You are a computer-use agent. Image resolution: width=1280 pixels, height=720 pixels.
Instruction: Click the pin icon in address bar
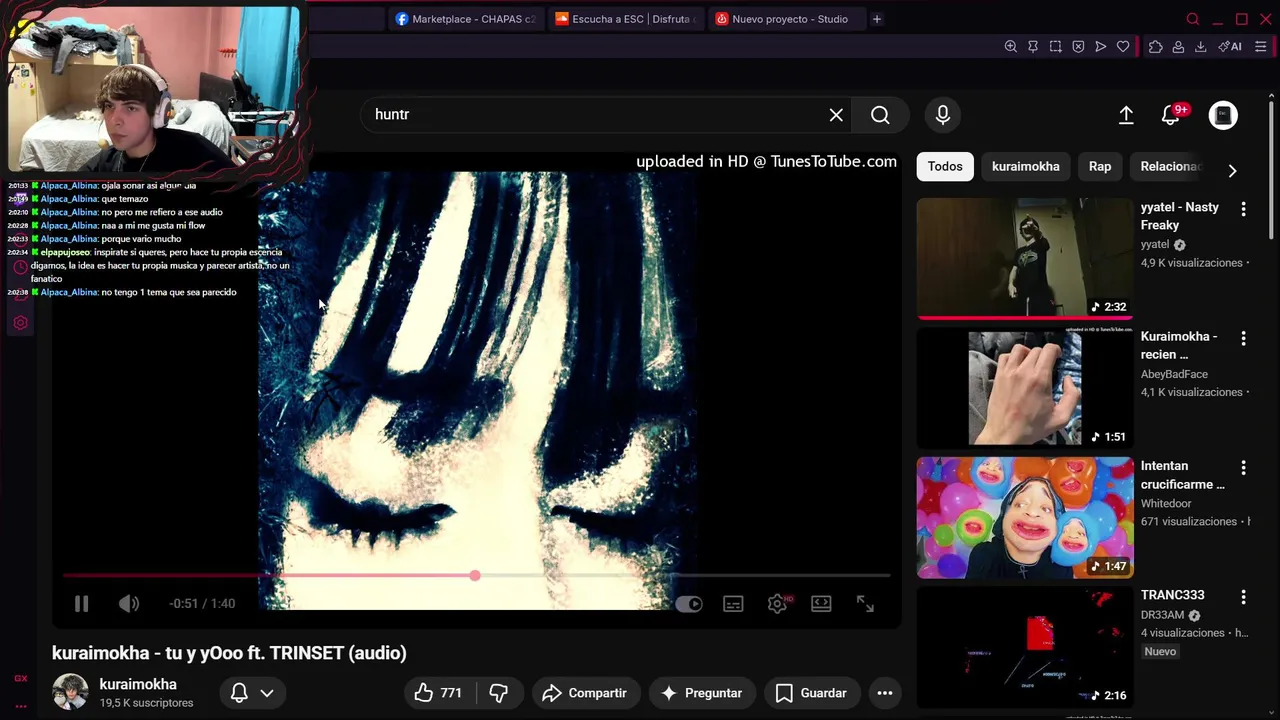click(x=1033, y=47)
